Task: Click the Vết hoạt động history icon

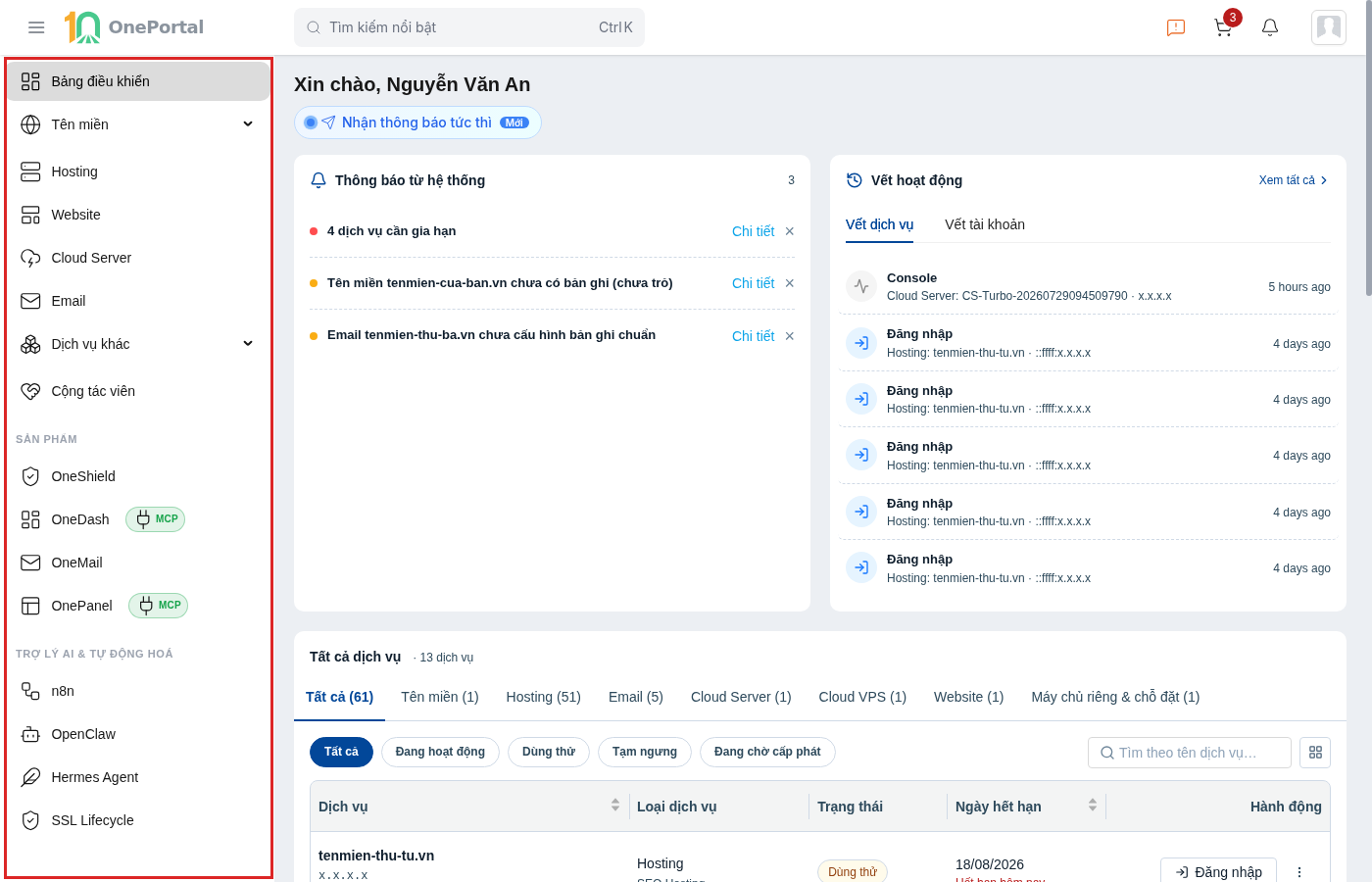Action: pos(855,180)
